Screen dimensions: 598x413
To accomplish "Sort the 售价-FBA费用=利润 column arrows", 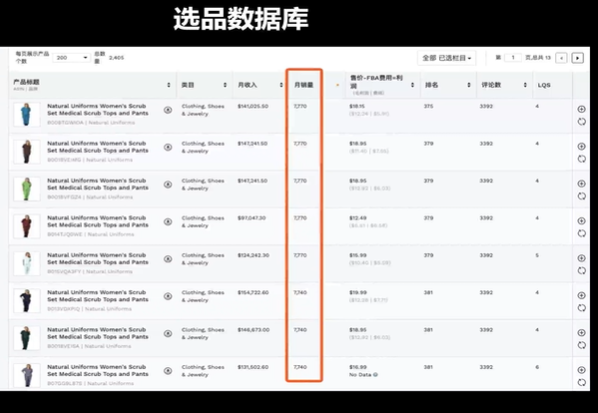I will coord(412,85).
